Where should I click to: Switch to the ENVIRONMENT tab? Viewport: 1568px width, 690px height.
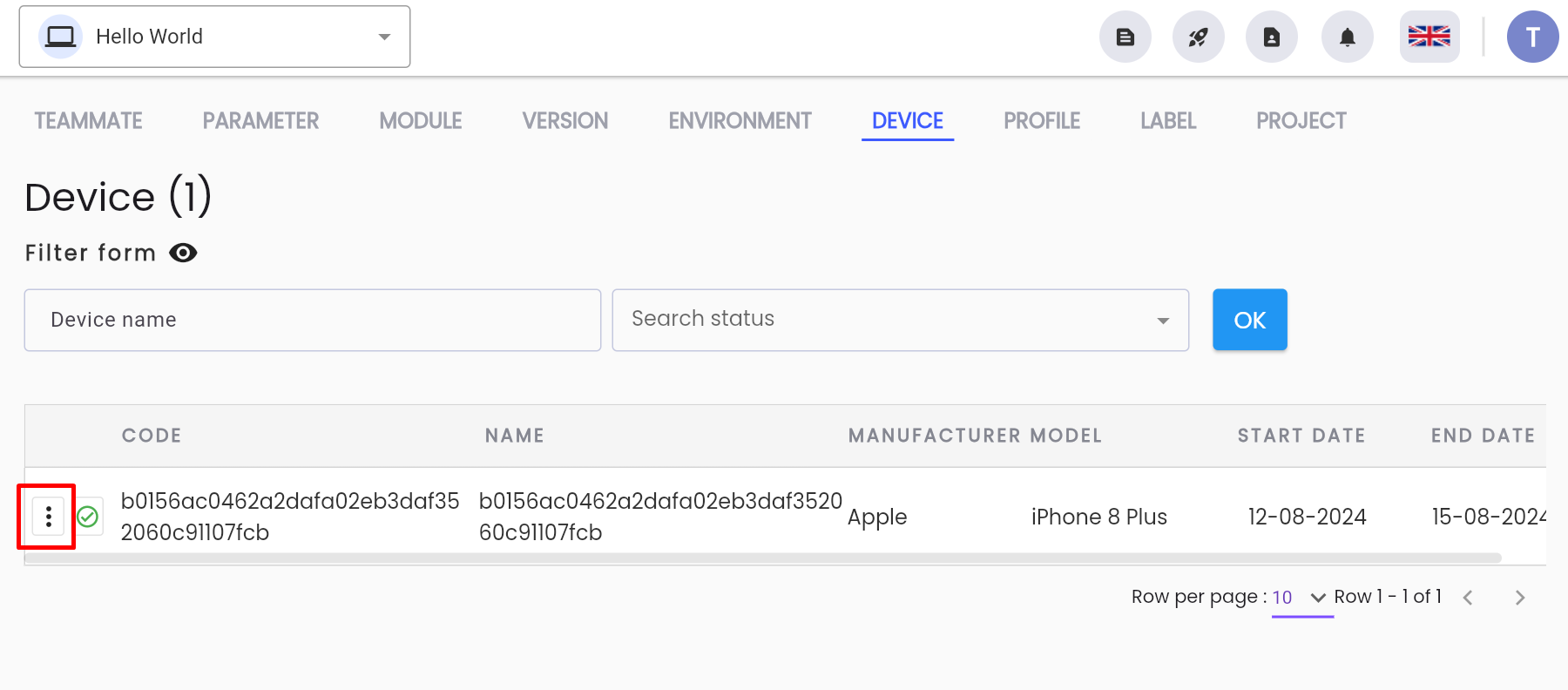(x=740, y=120)
